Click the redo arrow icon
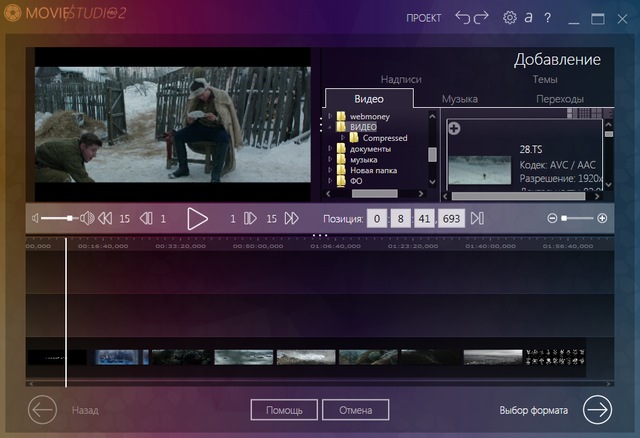640x438 pixels. click(482, 18)
